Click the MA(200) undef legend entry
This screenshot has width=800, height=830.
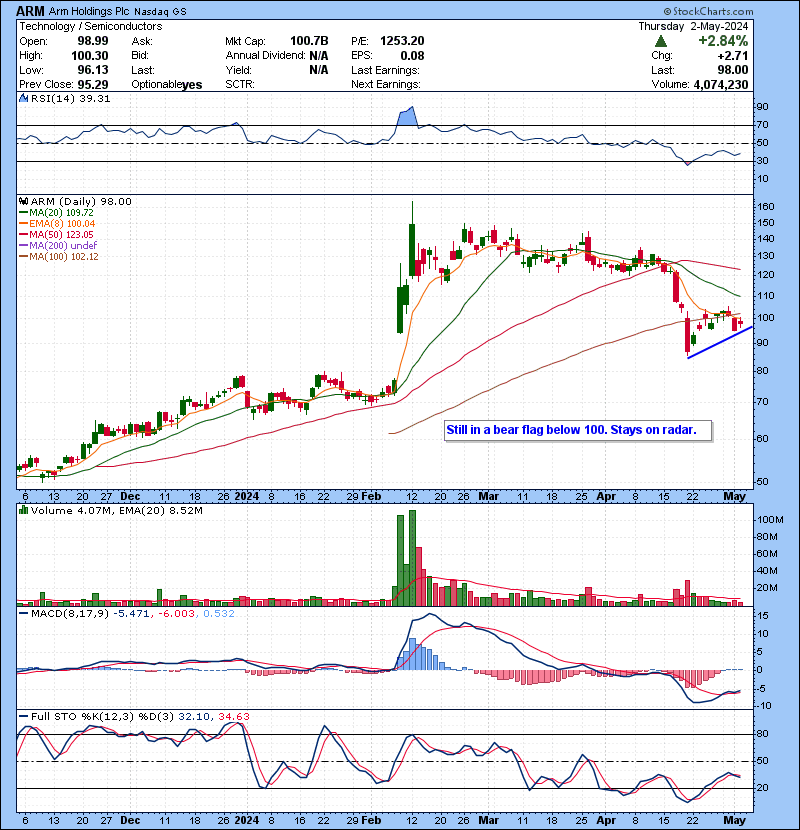tap(63, 245)
